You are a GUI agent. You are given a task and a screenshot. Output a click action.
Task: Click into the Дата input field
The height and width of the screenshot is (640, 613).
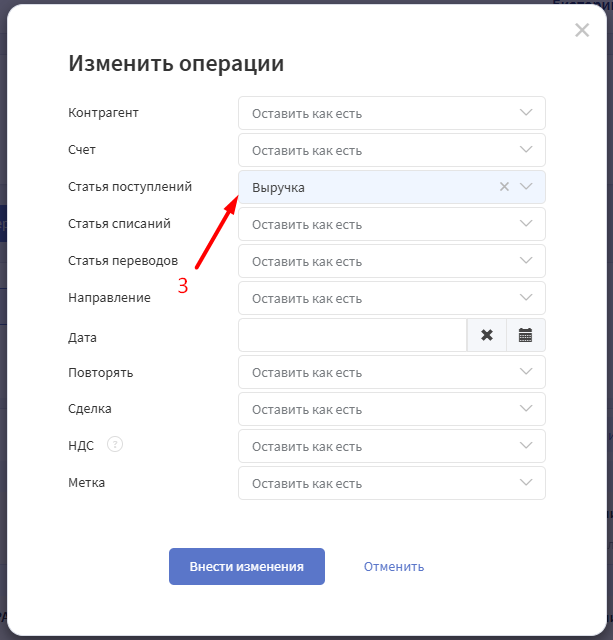click(x=352, y=335)
